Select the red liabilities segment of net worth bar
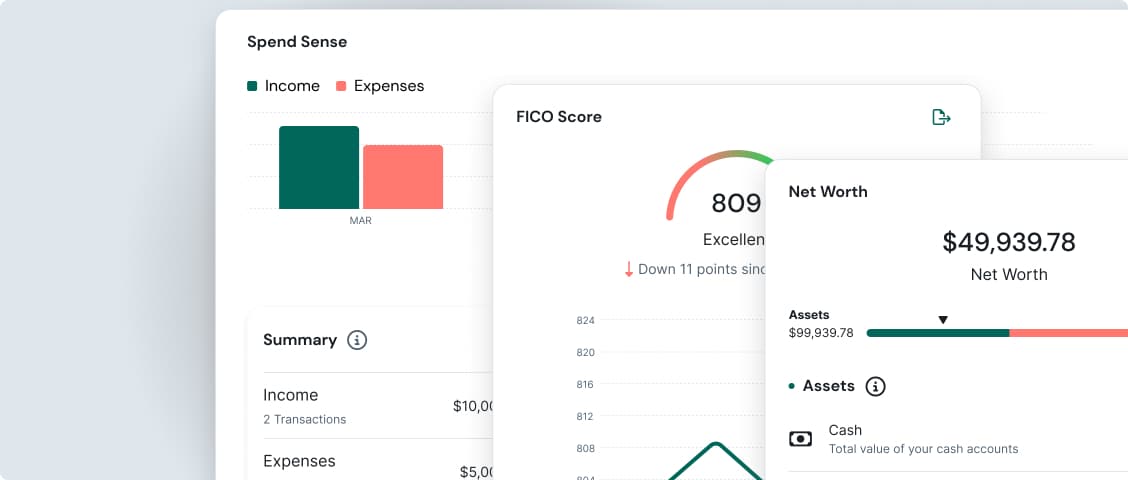Image resolution: width=1128 pixels, height=480 pixels. click(x=1068, y=333)
